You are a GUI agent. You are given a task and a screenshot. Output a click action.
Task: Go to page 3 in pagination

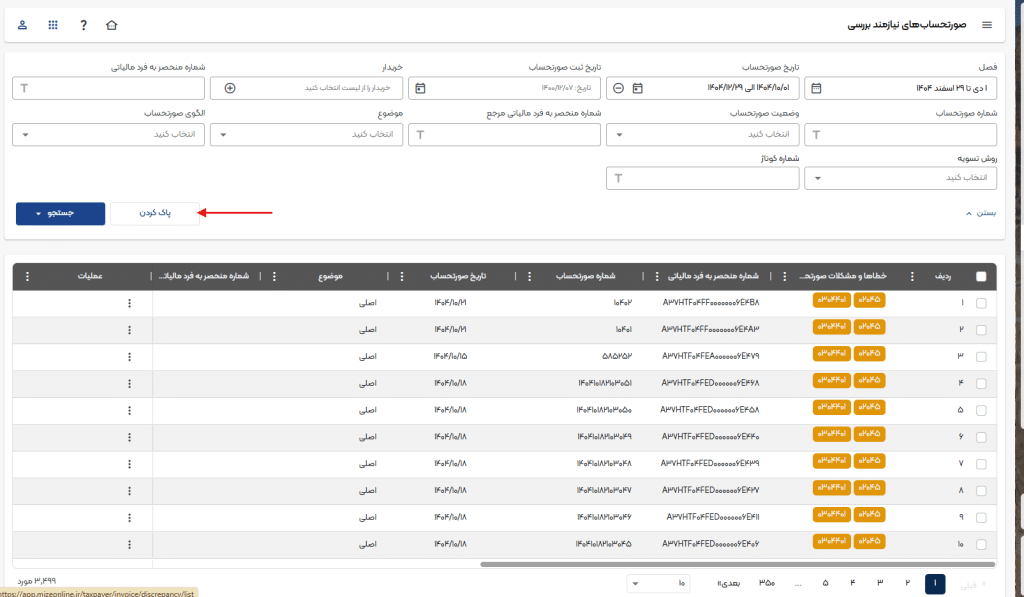(x=880, y=583)
